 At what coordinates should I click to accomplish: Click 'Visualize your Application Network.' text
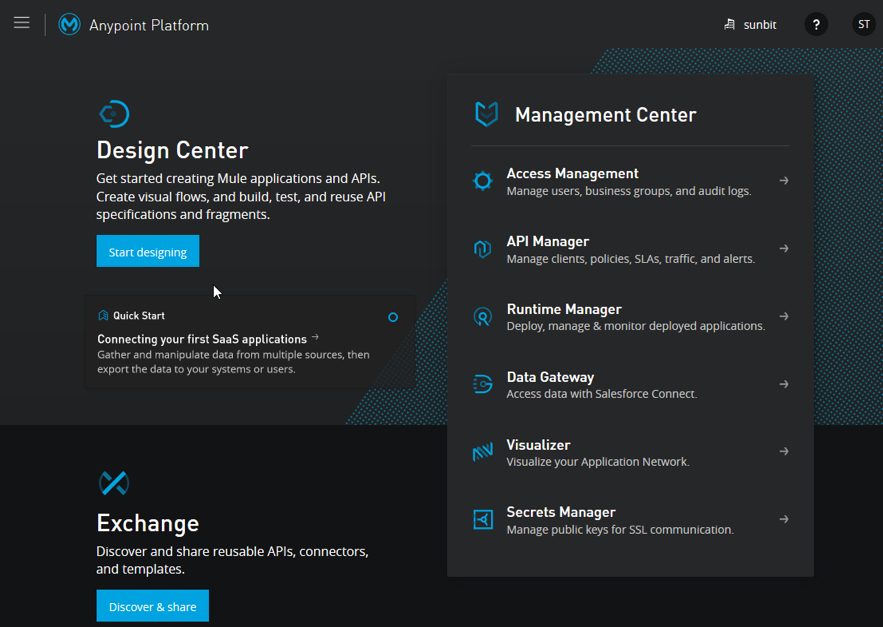[x=597, y=462]
